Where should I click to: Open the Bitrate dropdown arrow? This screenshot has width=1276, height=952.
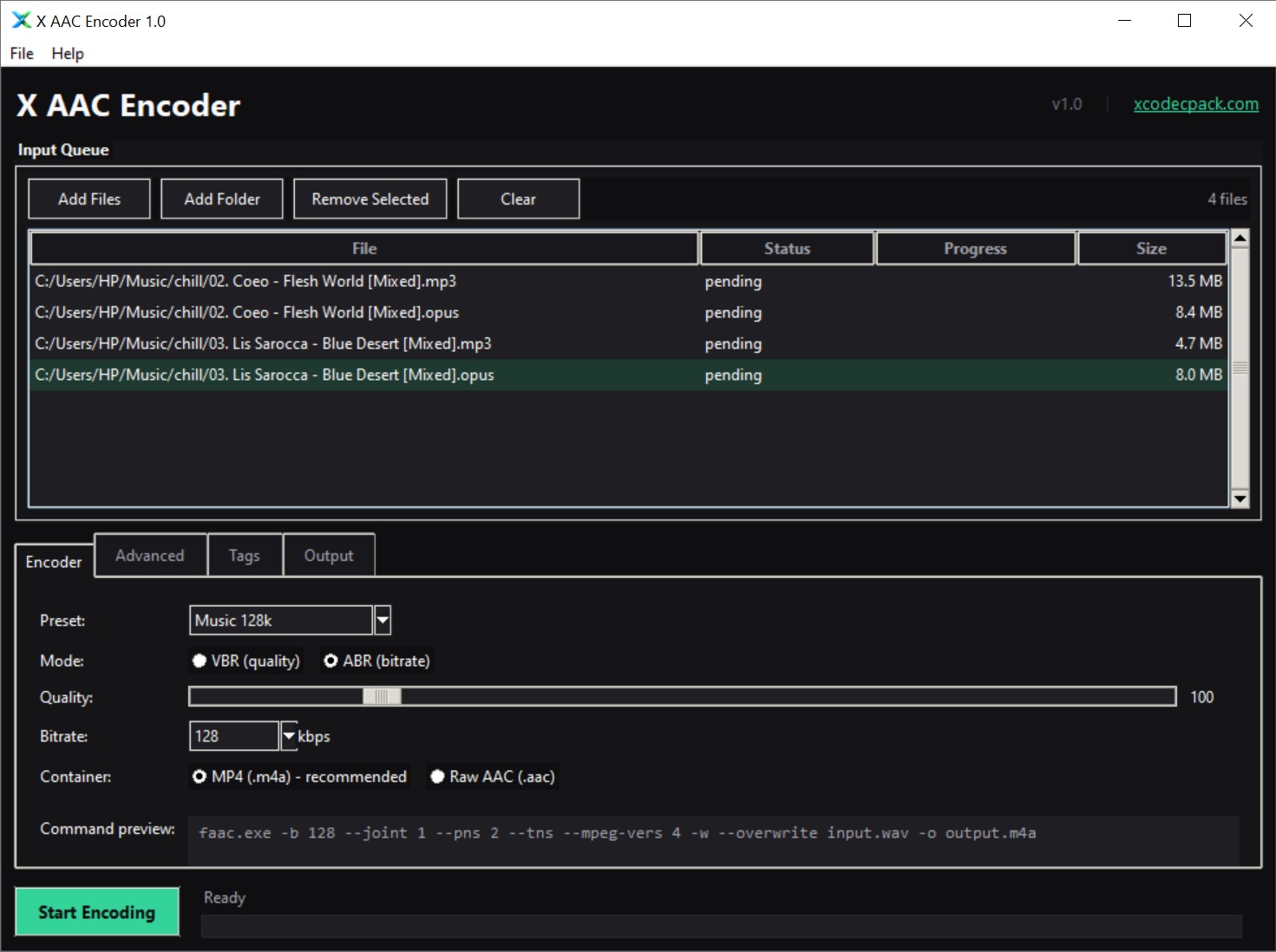(x=289, y=736)
